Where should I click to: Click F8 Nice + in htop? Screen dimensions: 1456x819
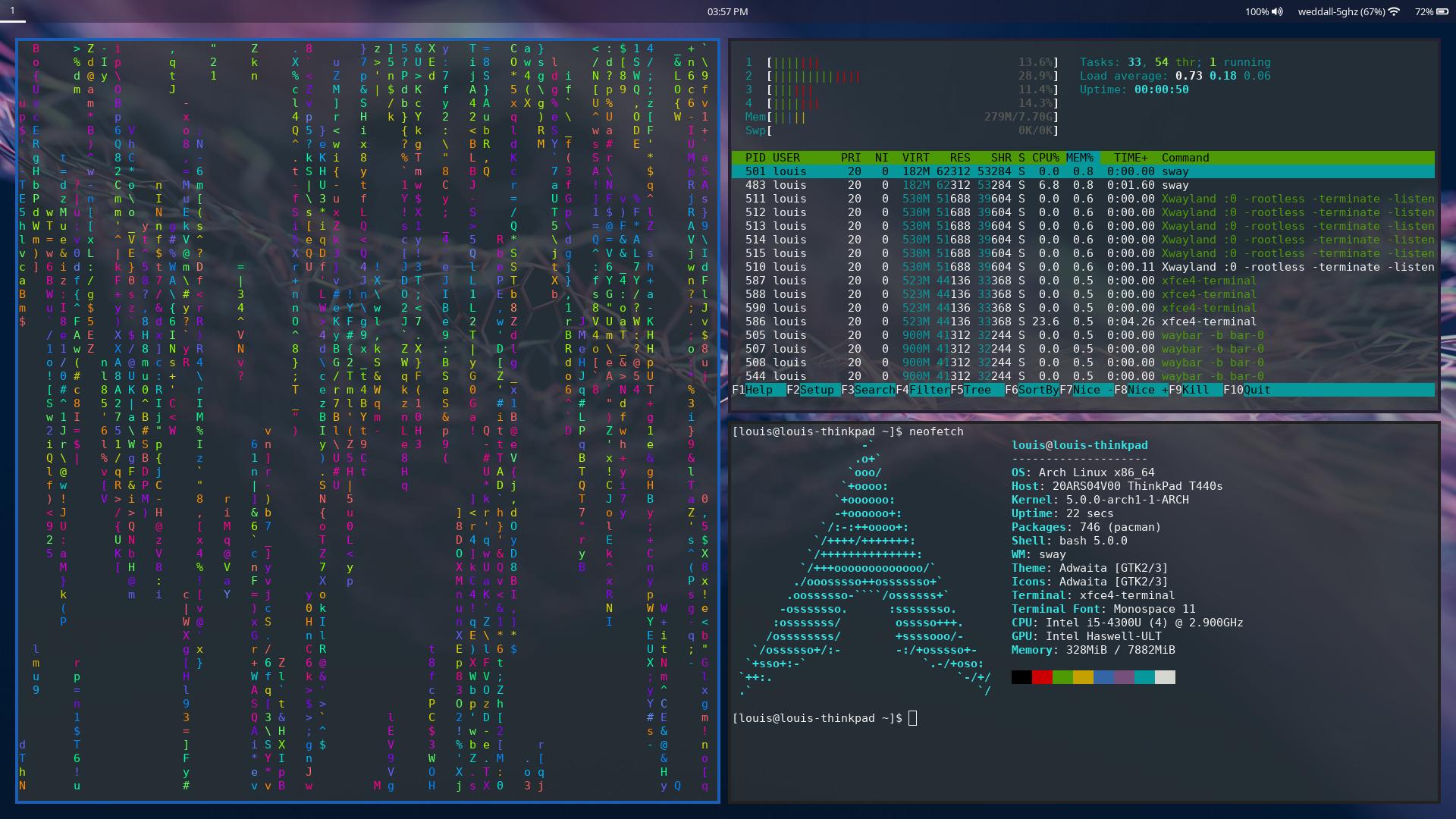coord(1141,390)
